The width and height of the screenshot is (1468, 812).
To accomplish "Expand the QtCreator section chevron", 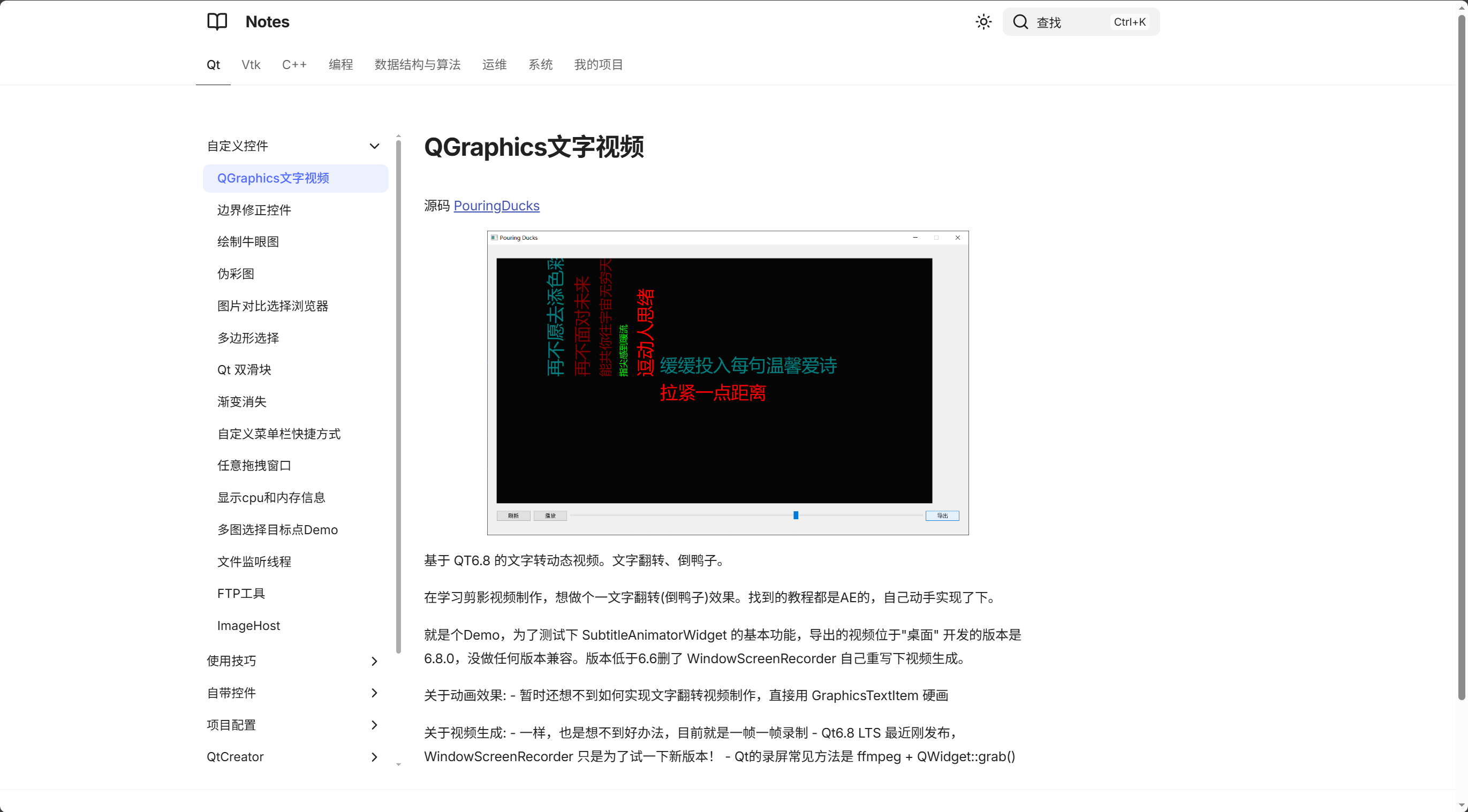I will point(374,757).
